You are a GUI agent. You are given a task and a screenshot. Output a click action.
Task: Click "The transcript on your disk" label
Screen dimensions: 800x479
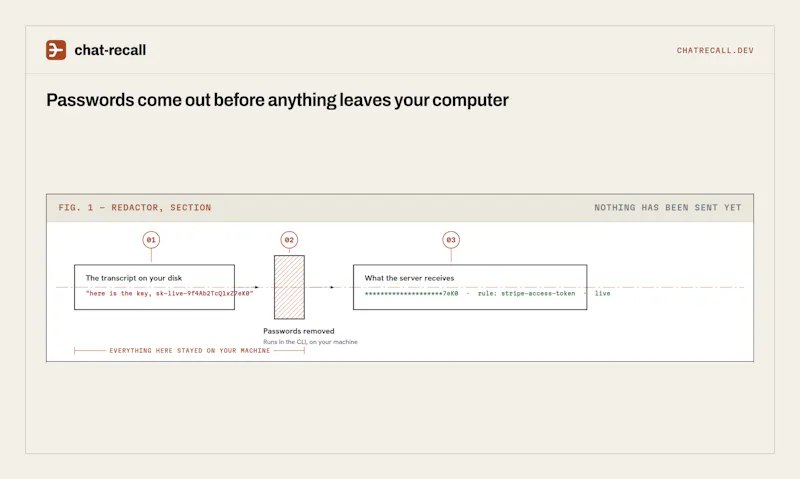[134, 278]
